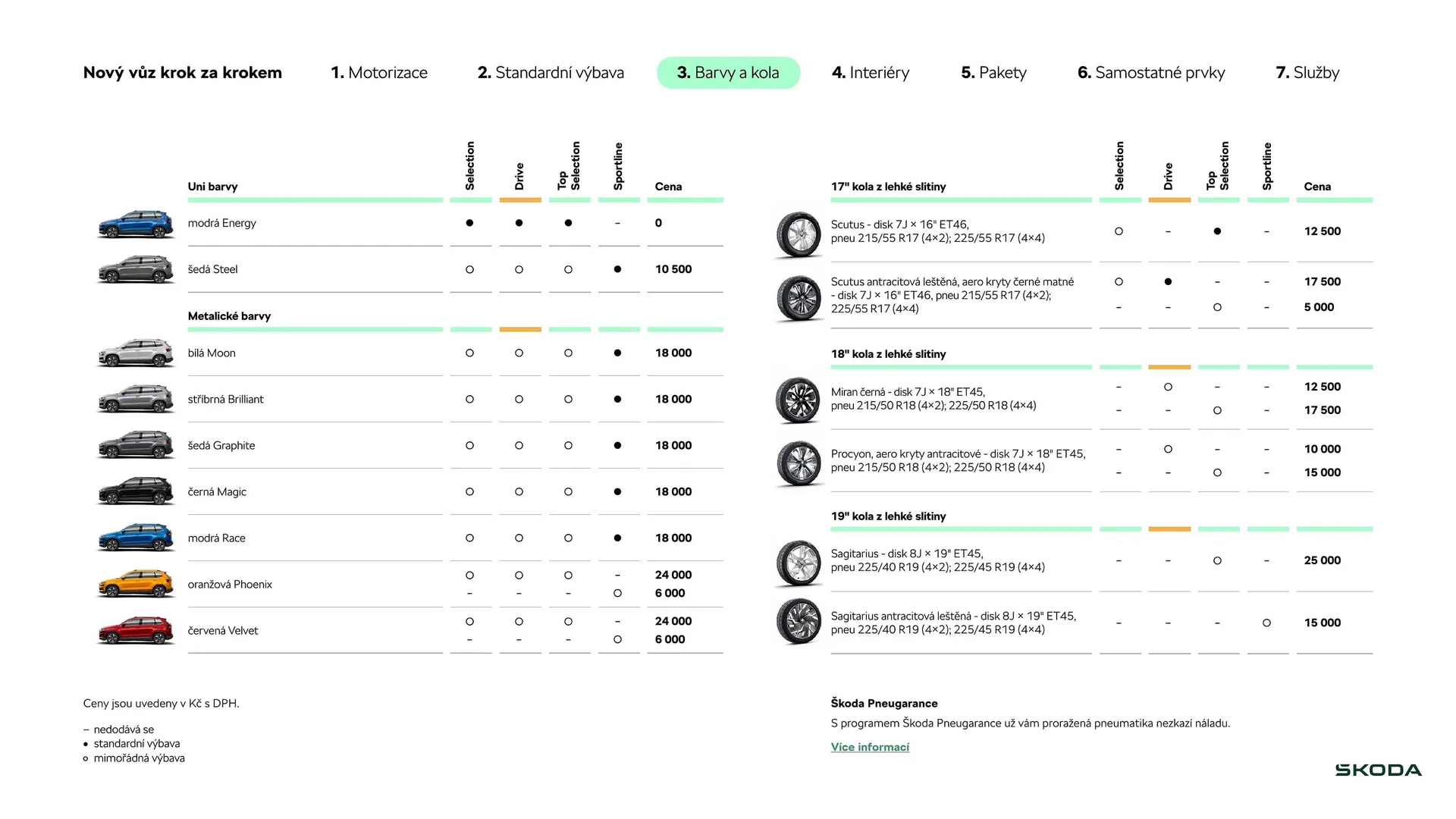Click the 'Škoda Pneugarance' heading

click(x=884, y=704)
